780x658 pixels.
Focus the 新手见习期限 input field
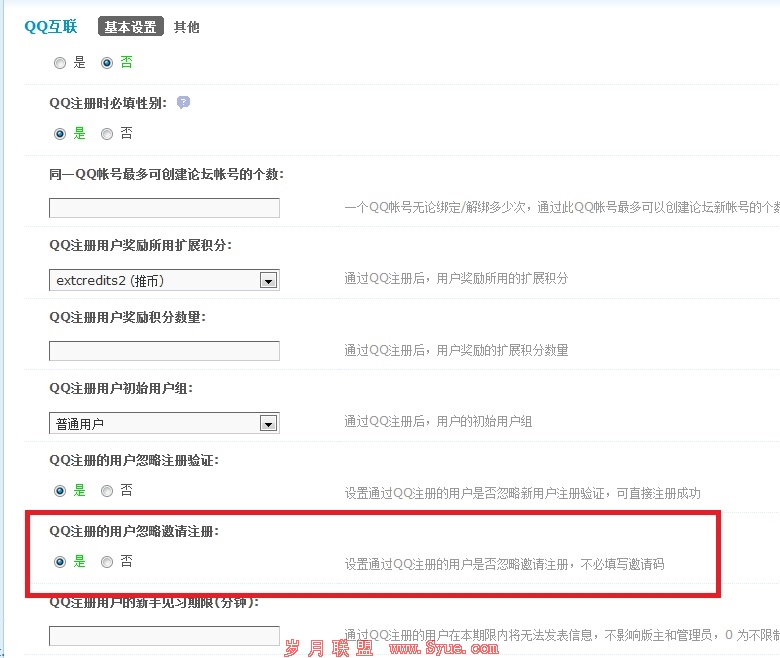point(164,636)
